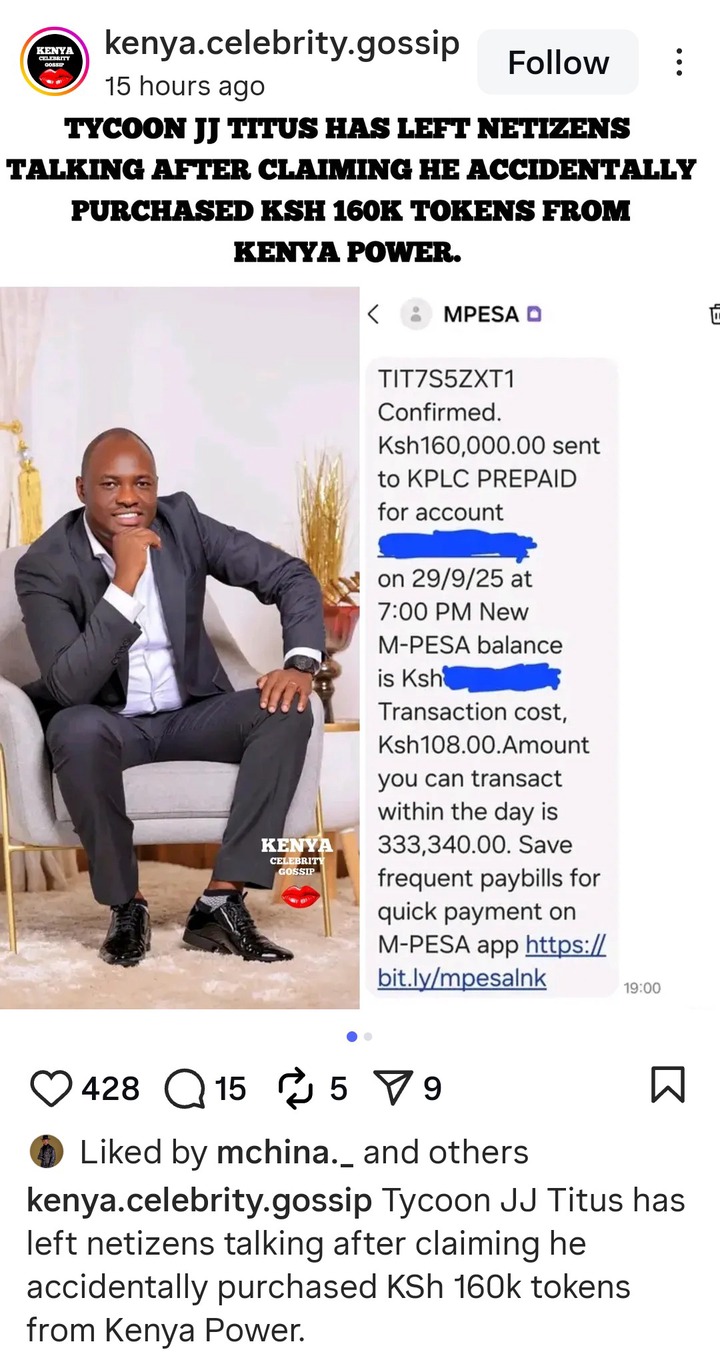The image size is (720, 1364).
Task: Open comments via the speech bubble icon
Action: pos(184,1088)
